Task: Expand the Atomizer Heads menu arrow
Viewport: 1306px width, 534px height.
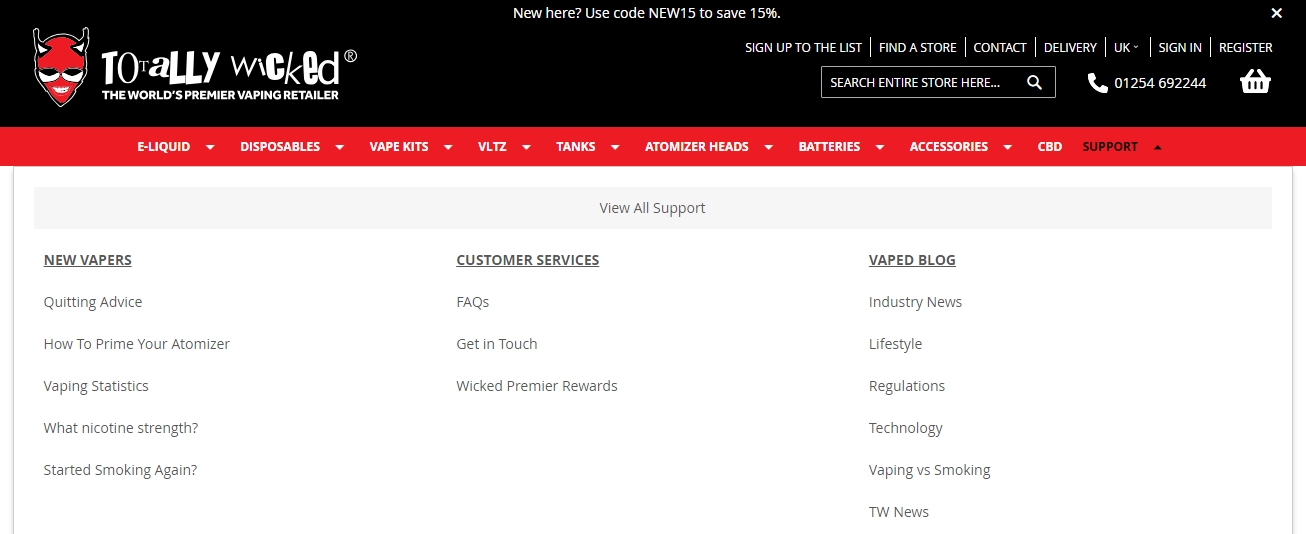Action: pos(768,147)
